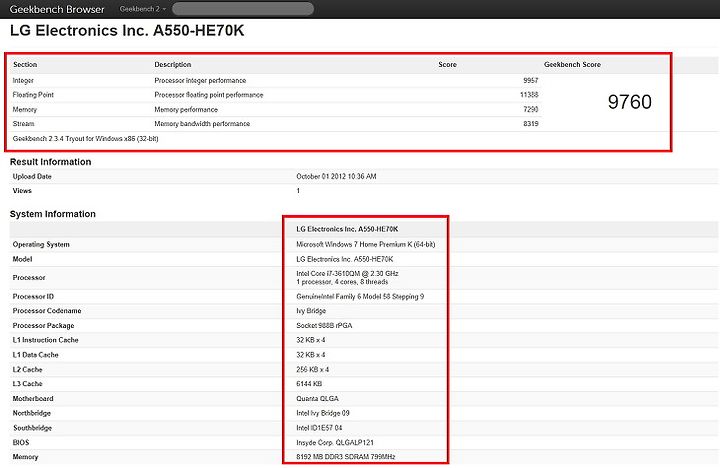Select the Operating System label
720x468 pixels.
click(41, 244)
